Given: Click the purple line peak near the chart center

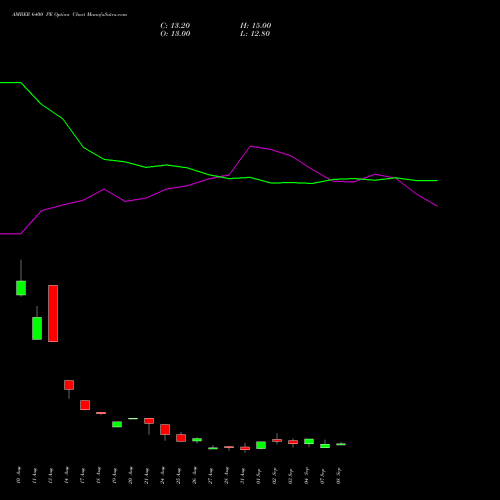Looking at the screenshot, I should coord(251,146).
